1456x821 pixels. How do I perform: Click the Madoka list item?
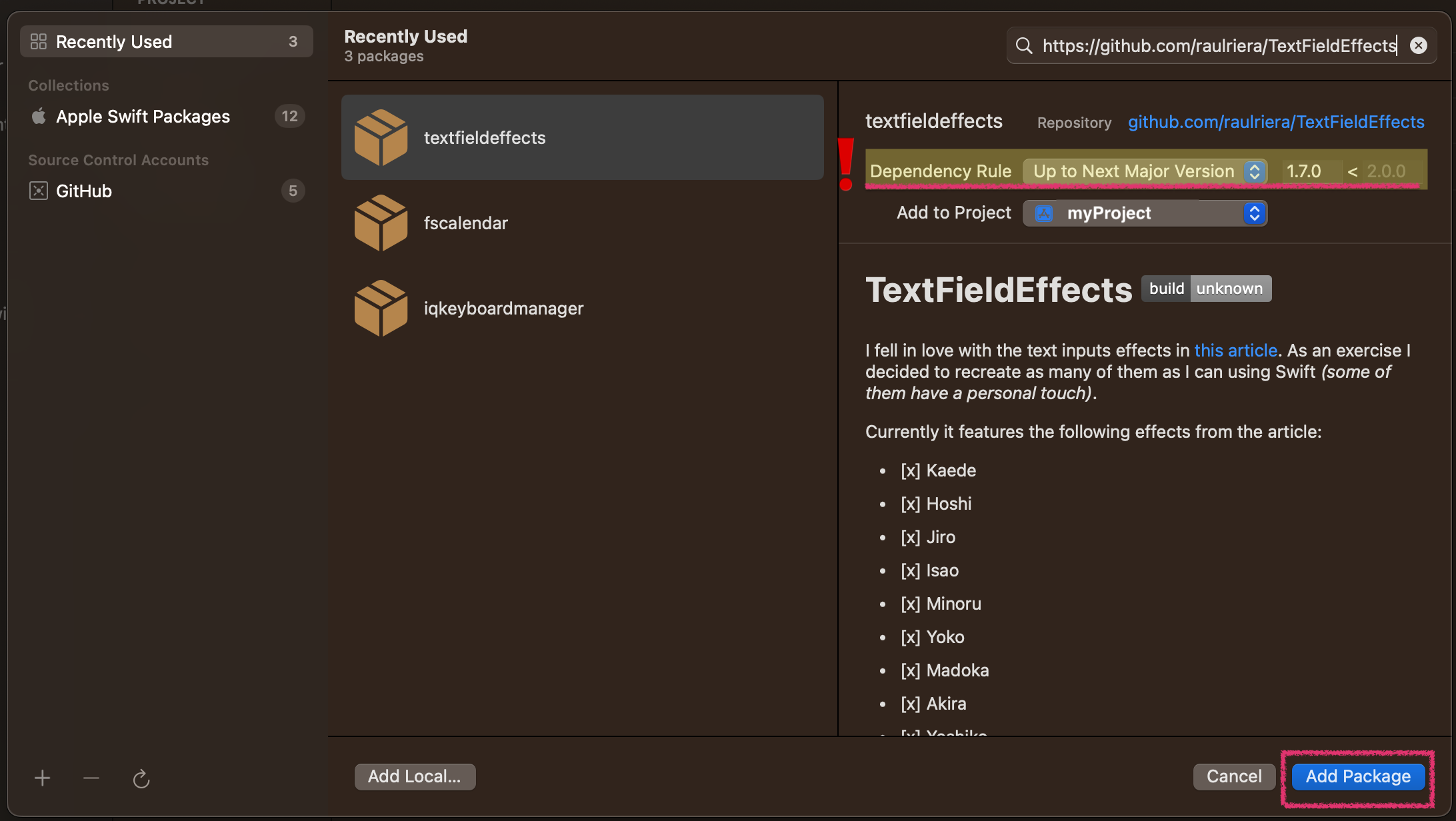pyautogui.click(x=945, y=670)
